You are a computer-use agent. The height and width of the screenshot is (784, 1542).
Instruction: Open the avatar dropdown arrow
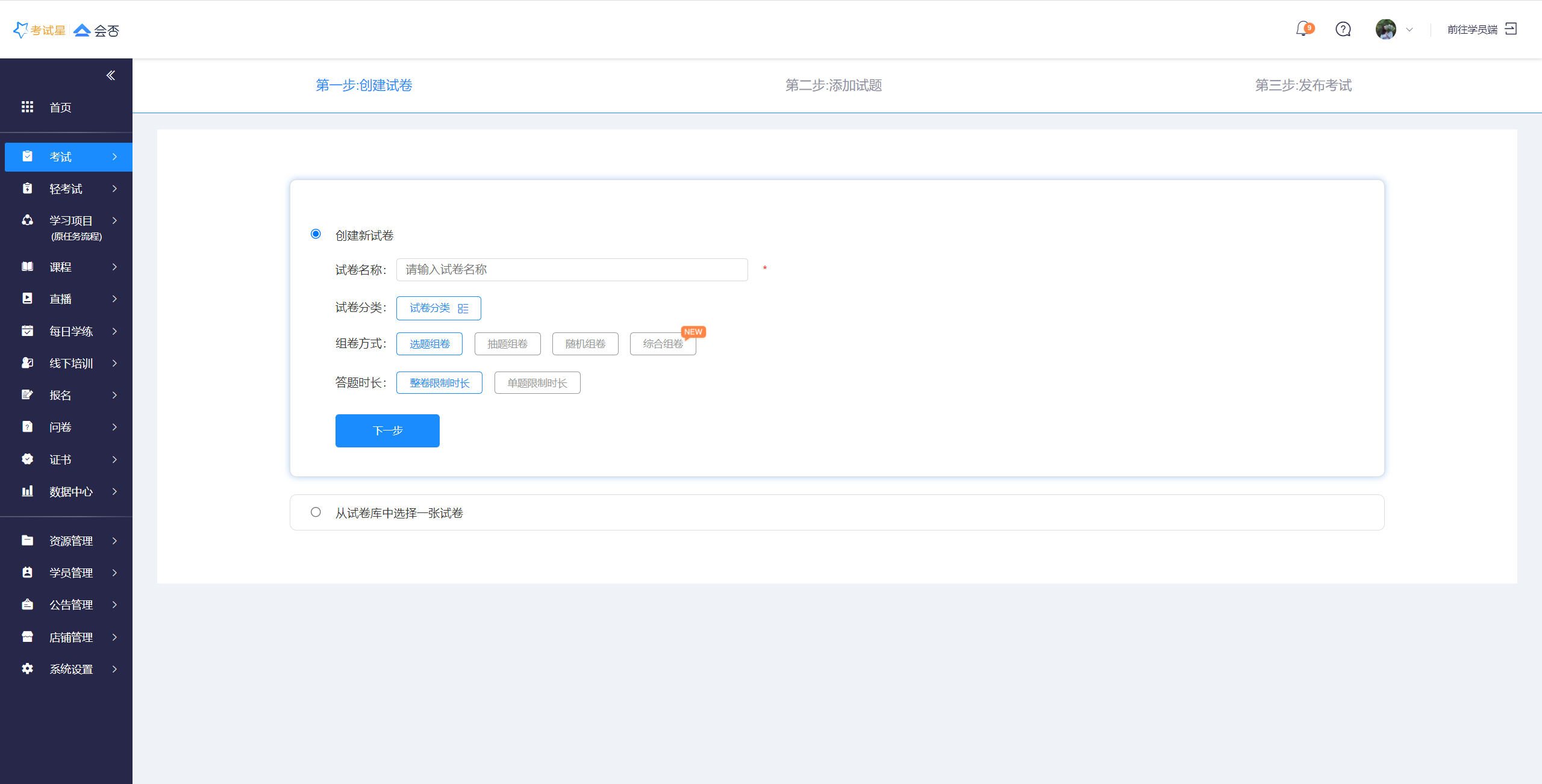pos(1409,30)
